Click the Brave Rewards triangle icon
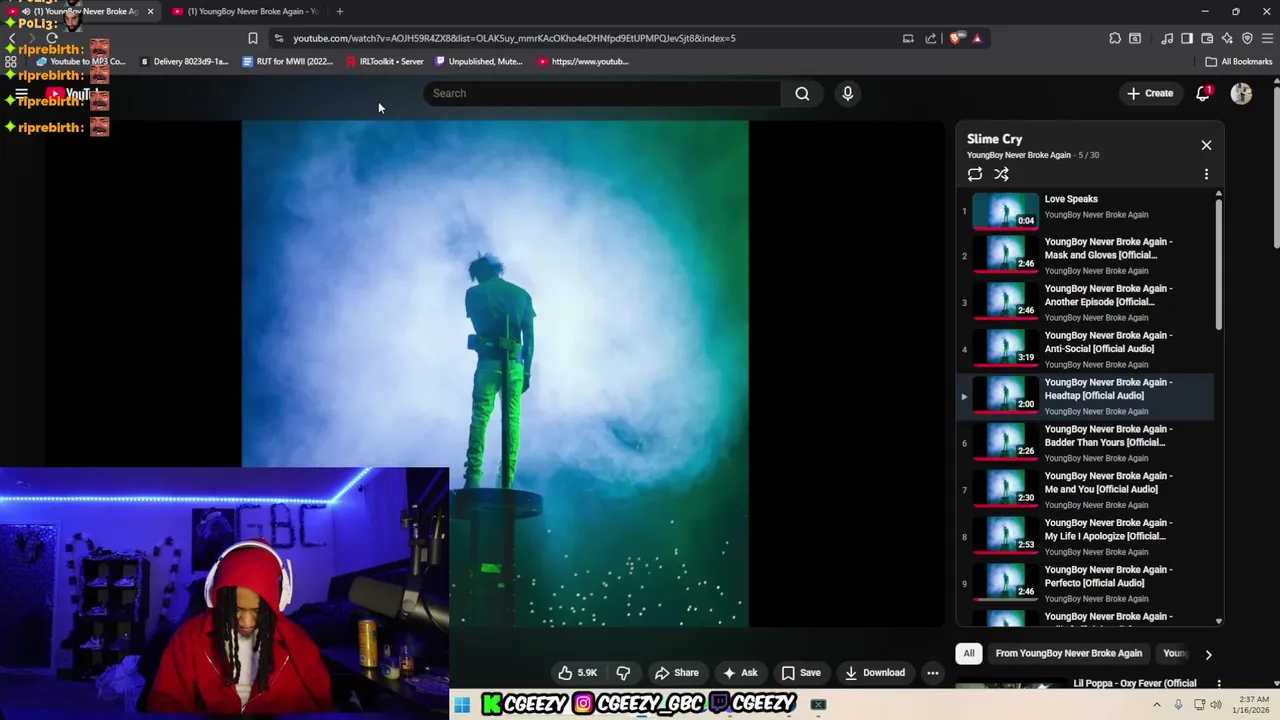This screenshot has width=1280, height=720. (977, 38)
